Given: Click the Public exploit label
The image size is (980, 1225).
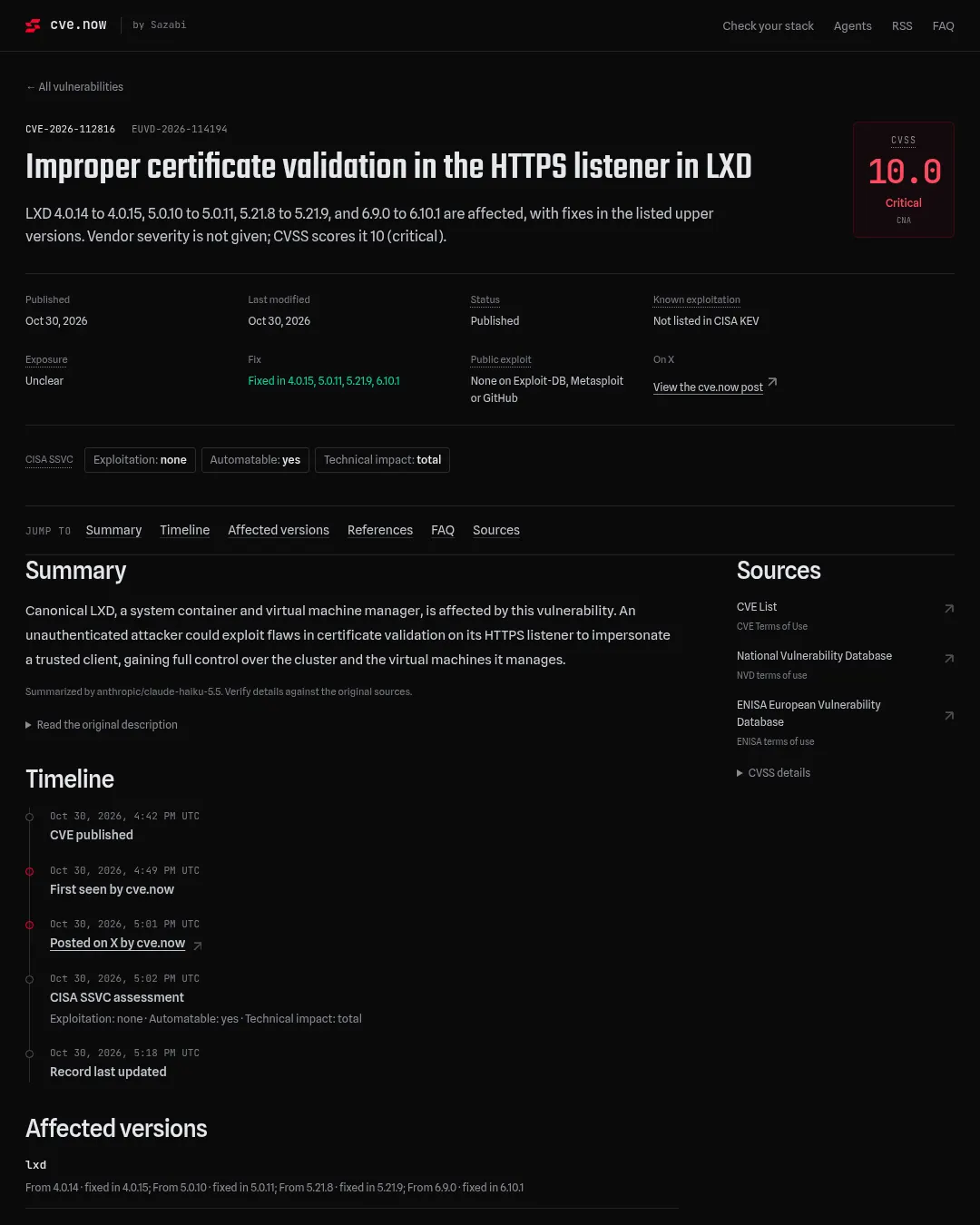Looking at the screenshot, I should pos(501,360).
